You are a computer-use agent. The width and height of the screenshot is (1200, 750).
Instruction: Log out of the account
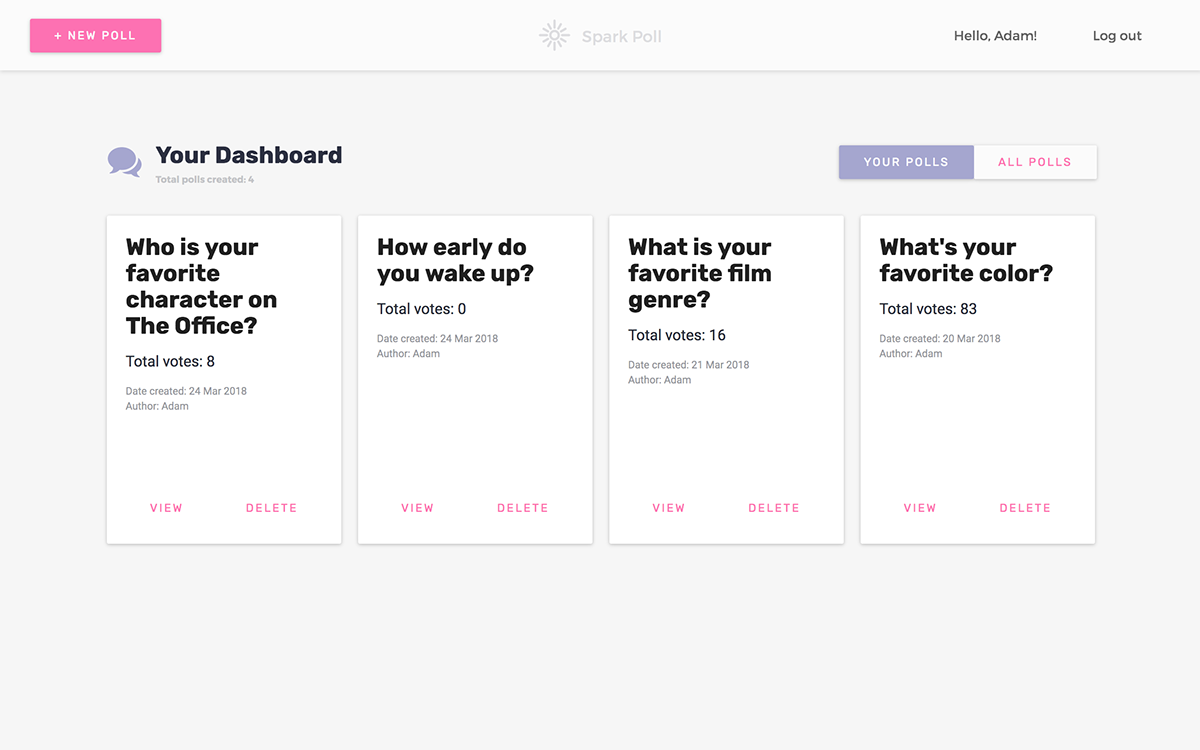point(1117,36)
